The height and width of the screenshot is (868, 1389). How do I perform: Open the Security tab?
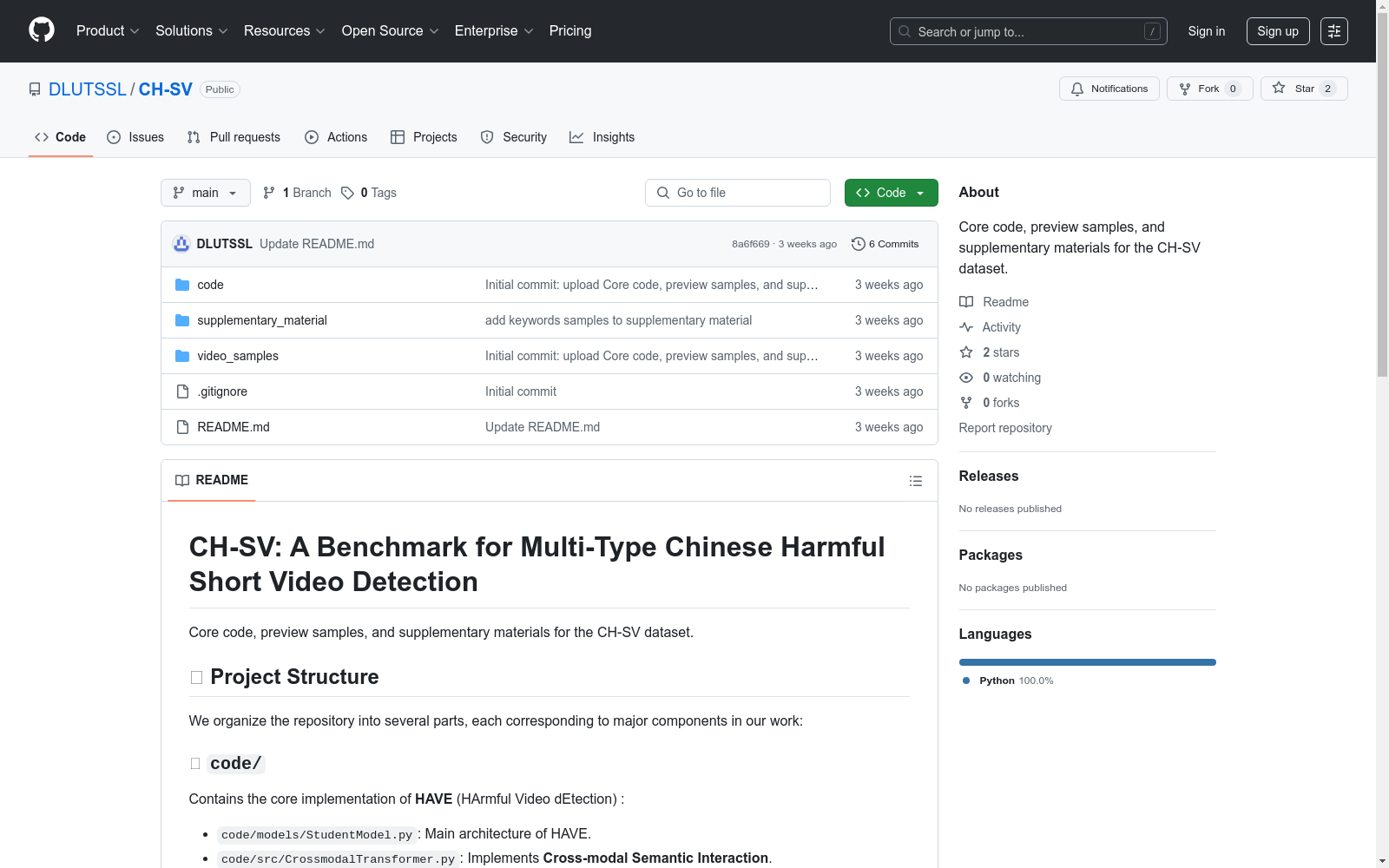point(514,137)
